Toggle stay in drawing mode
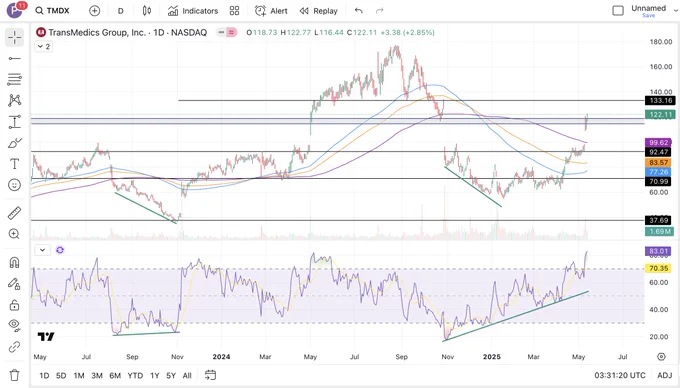This screenshot has height=388, width=680. pos(14,284)
